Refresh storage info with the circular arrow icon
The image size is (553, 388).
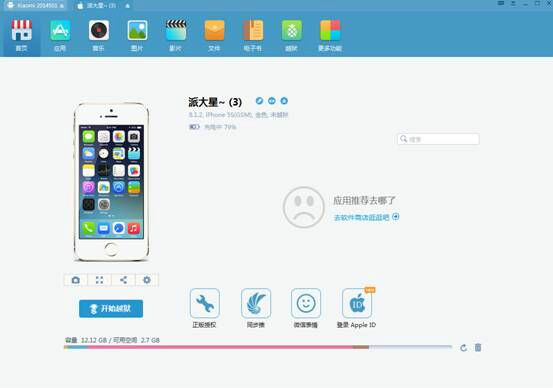click(463, 348)
